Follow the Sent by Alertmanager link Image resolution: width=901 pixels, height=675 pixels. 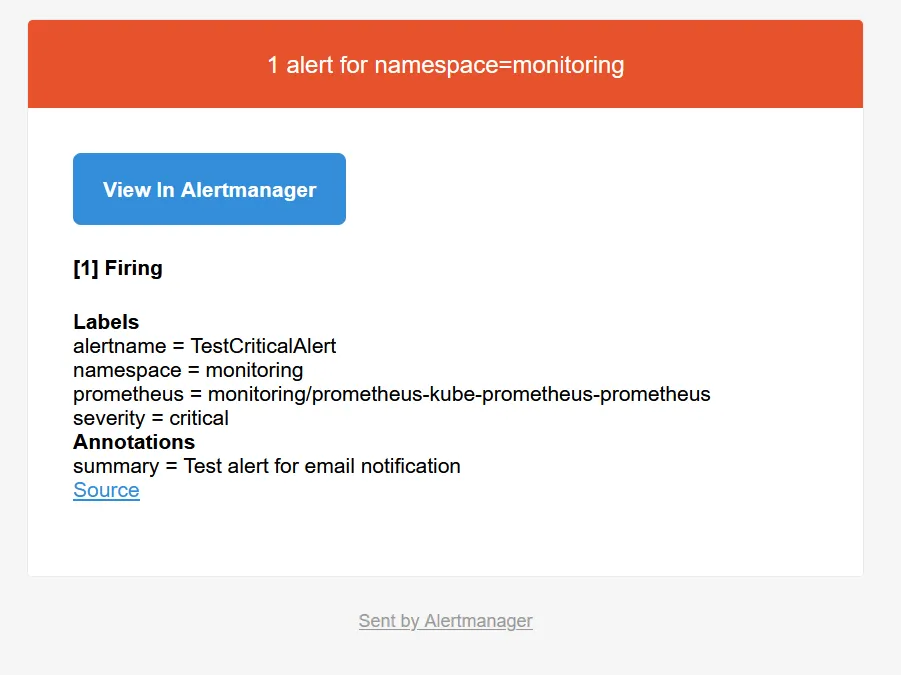tap(445, 621)
